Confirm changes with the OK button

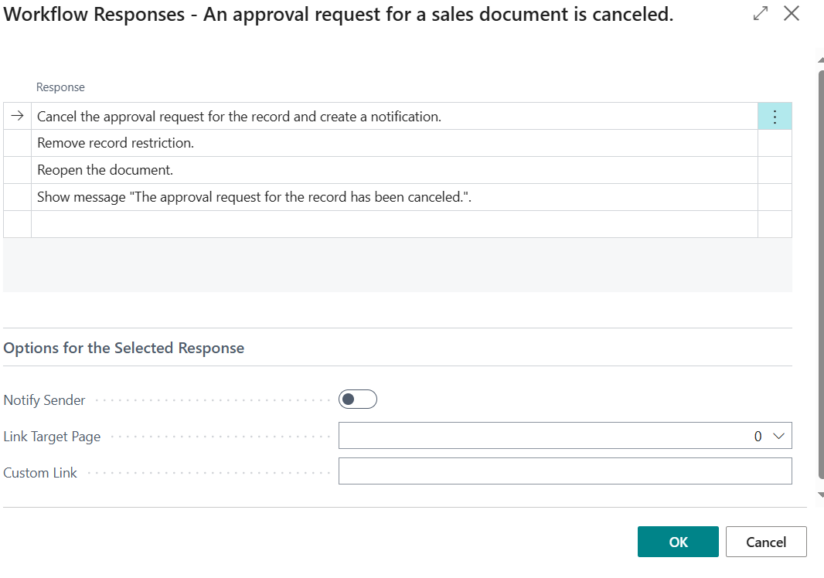coord(677,541)
